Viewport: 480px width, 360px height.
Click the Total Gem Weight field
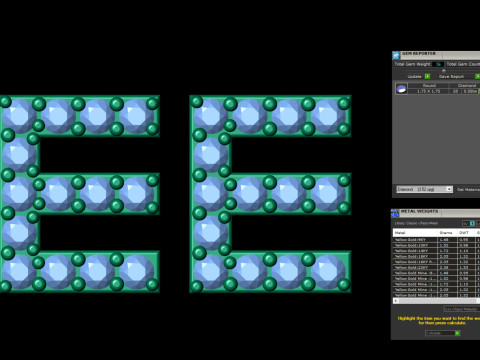click(438, 64)
